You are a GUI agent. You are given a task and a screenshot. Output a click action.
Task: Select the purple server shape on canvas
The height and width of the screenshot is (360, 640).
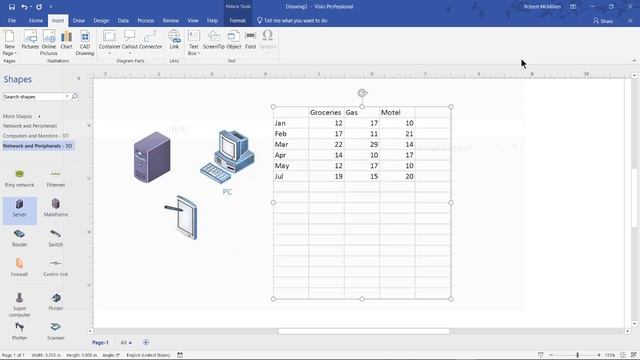click(x=152, y=157)
